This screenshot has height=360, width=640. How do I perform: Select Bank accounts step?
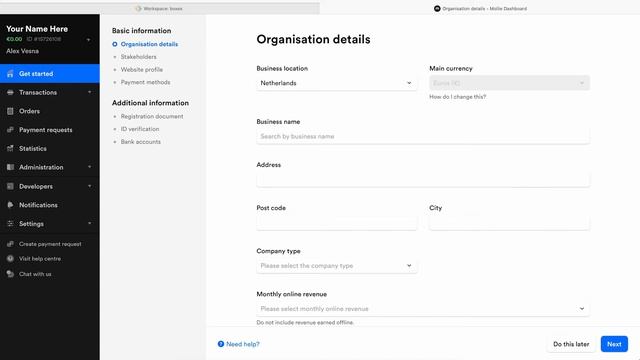[140, 142]
